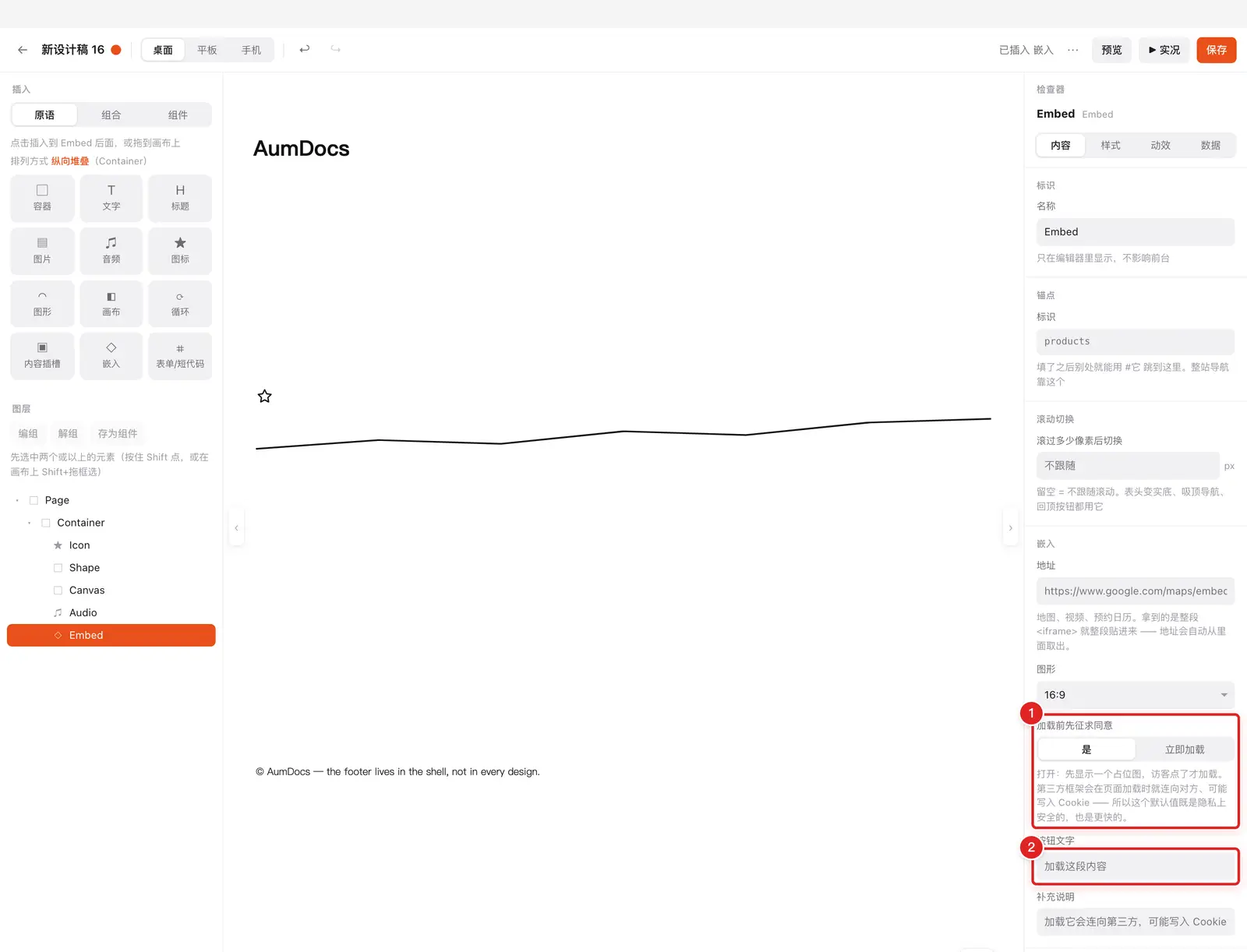1247x952 pixels.
Task: Click the 预览 preview button
Action: [x=1111, y=50]
